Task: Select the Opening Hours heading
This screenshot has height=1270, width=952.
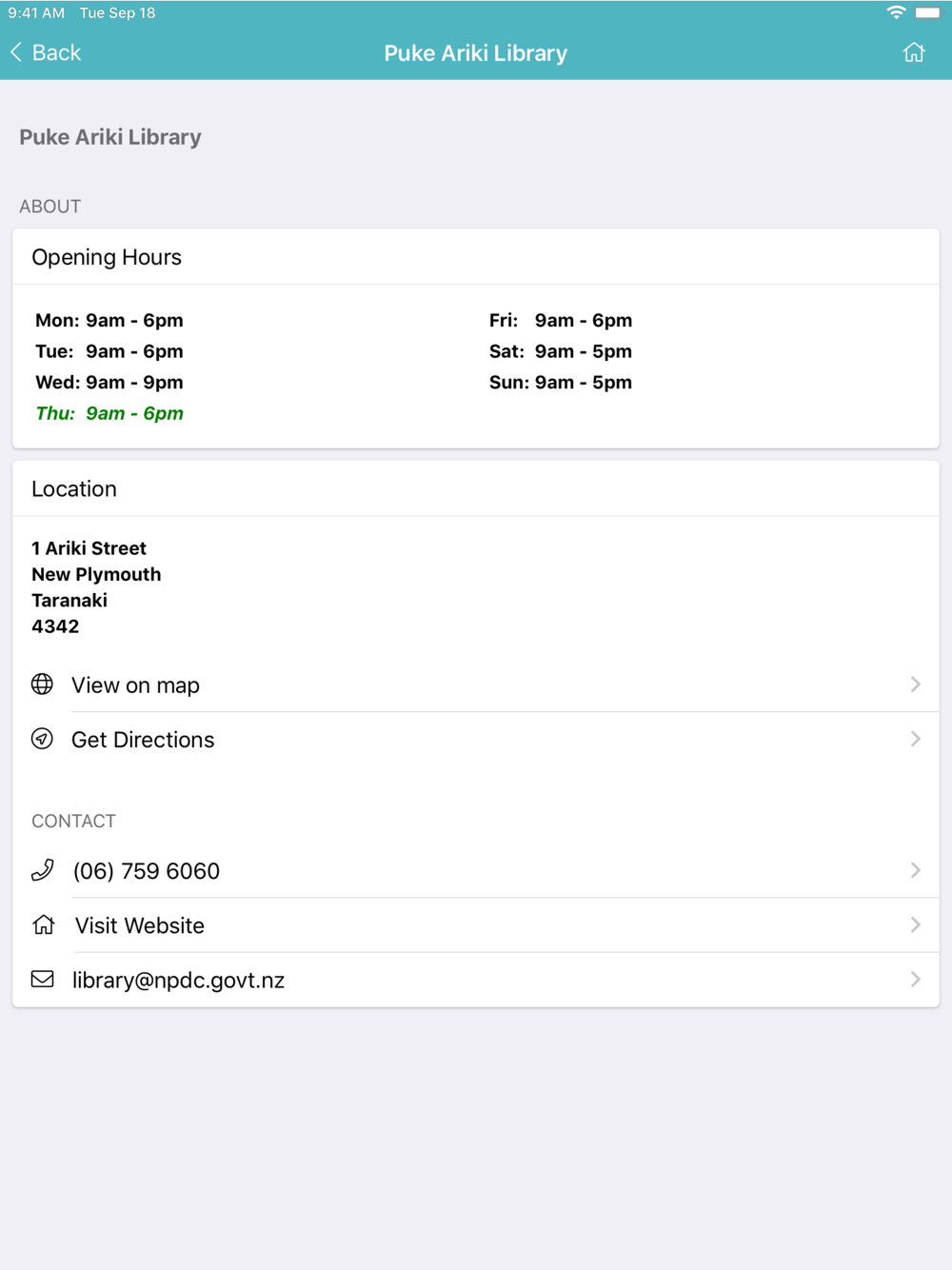Action: pos(107,257)
